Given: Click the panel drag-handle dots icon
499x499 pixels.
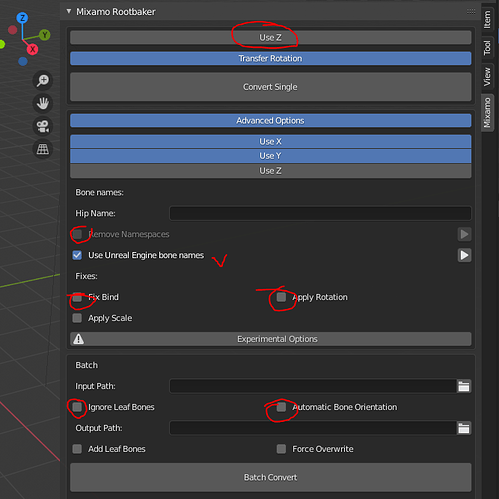Looking at the screenshot, I should pos(471,12).
